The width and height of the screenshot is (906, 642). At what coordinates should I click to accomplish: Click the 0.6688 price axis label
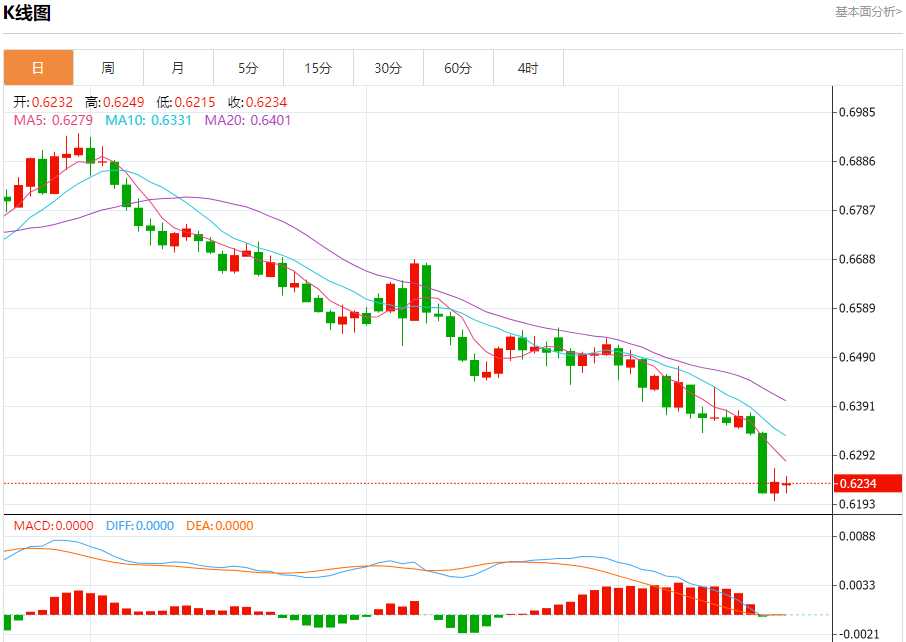(857, 259)
